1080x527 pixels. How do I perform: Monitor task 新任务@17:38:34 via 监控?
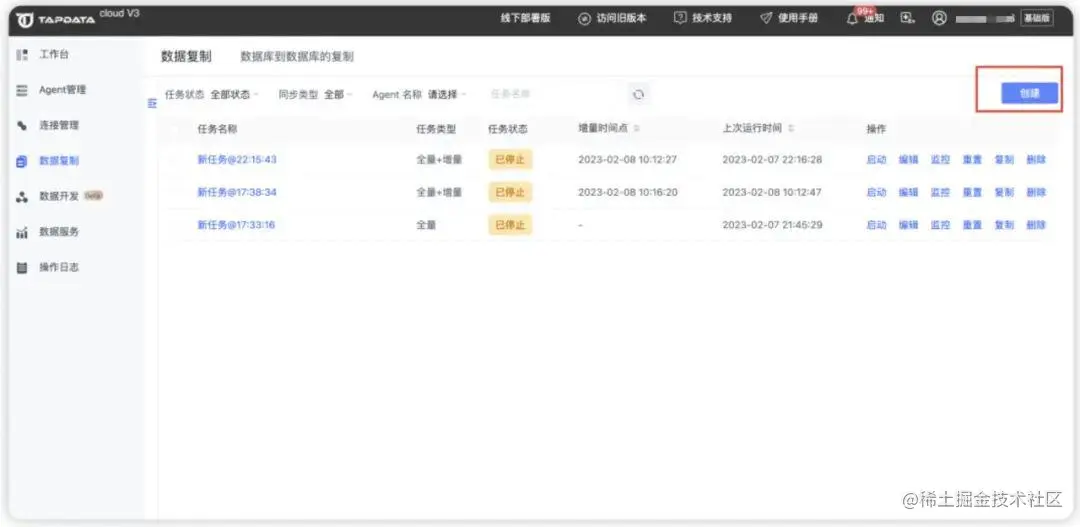tap(940, 192)
